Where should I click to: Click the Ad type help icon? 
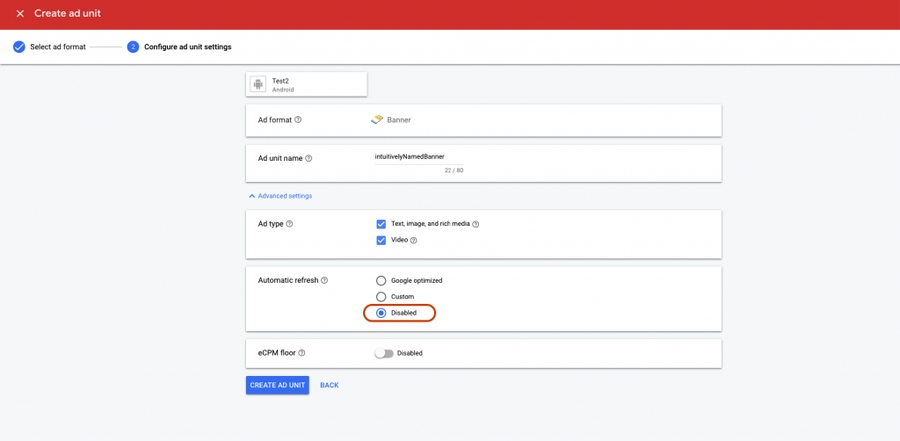[290, 224]
